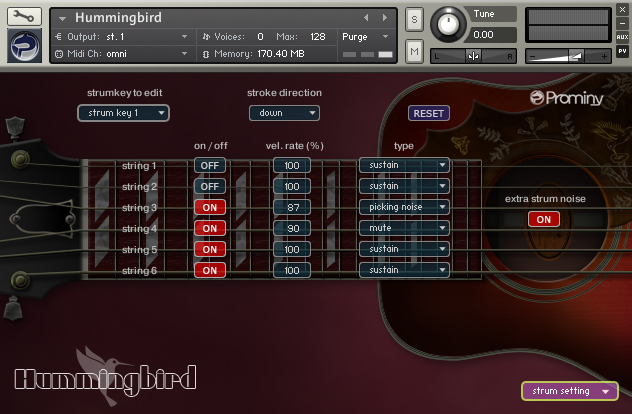Open the stroke direction dropdown

284,113
